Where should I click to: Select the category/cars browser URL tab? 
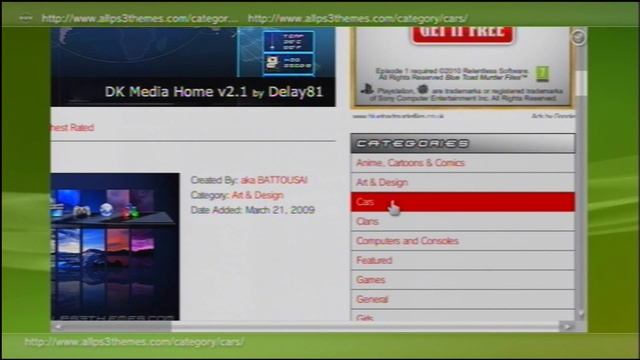(358, 18)
